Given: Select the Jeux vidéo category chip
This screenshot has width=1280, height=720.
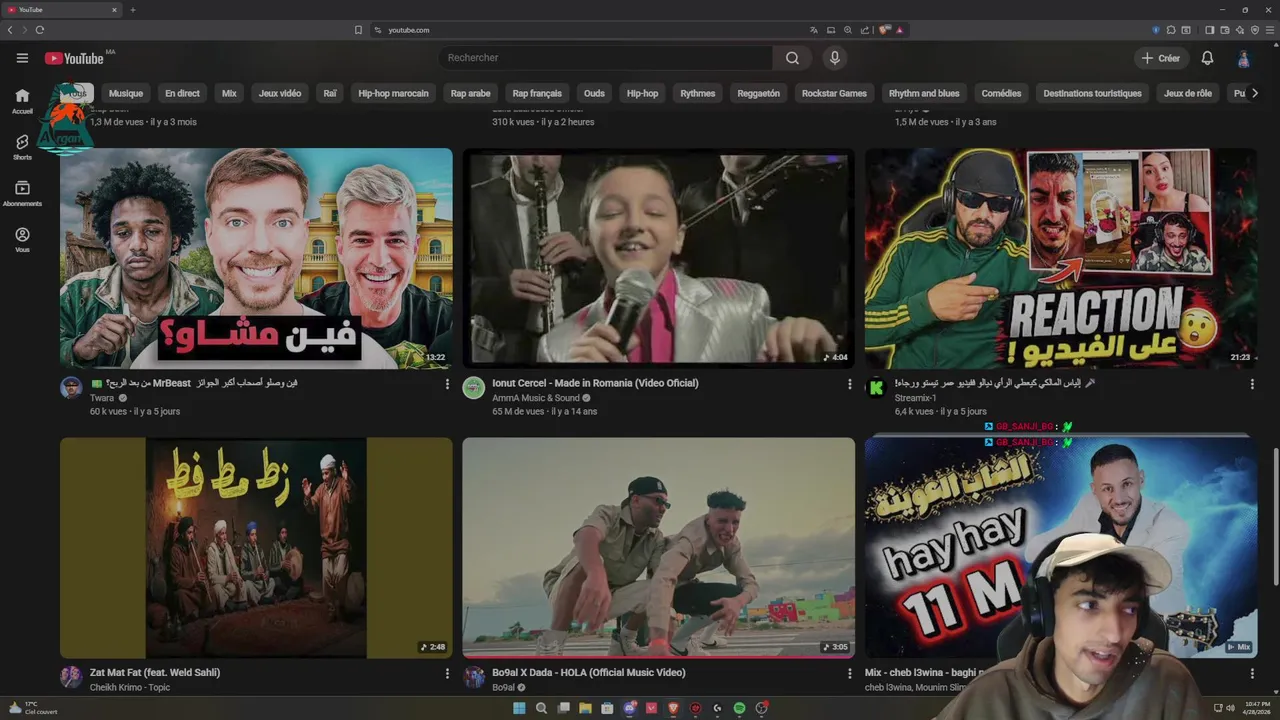Looking at the screenshot, I should tap(280, 93).
